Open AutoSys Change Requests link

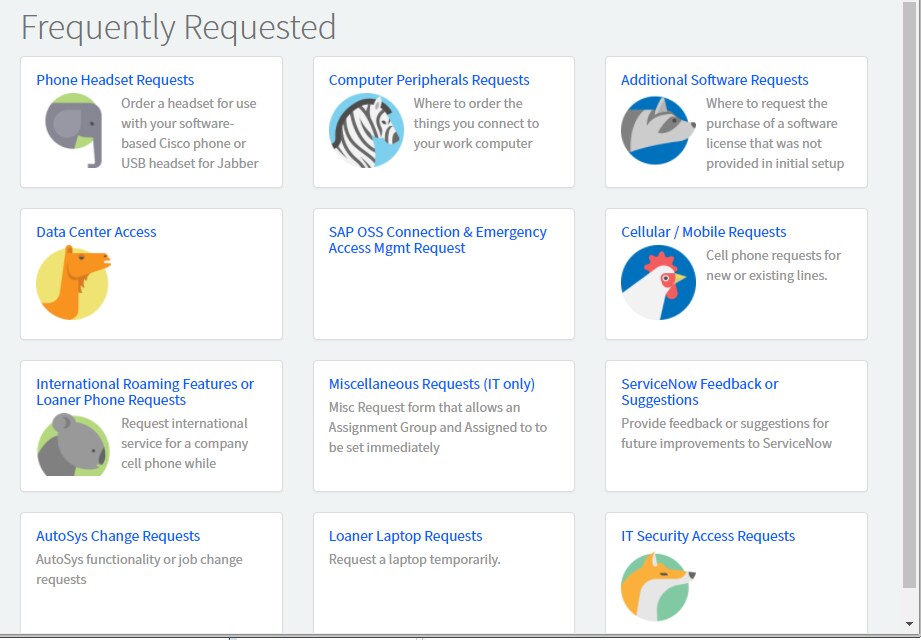(x=118, y=536)
